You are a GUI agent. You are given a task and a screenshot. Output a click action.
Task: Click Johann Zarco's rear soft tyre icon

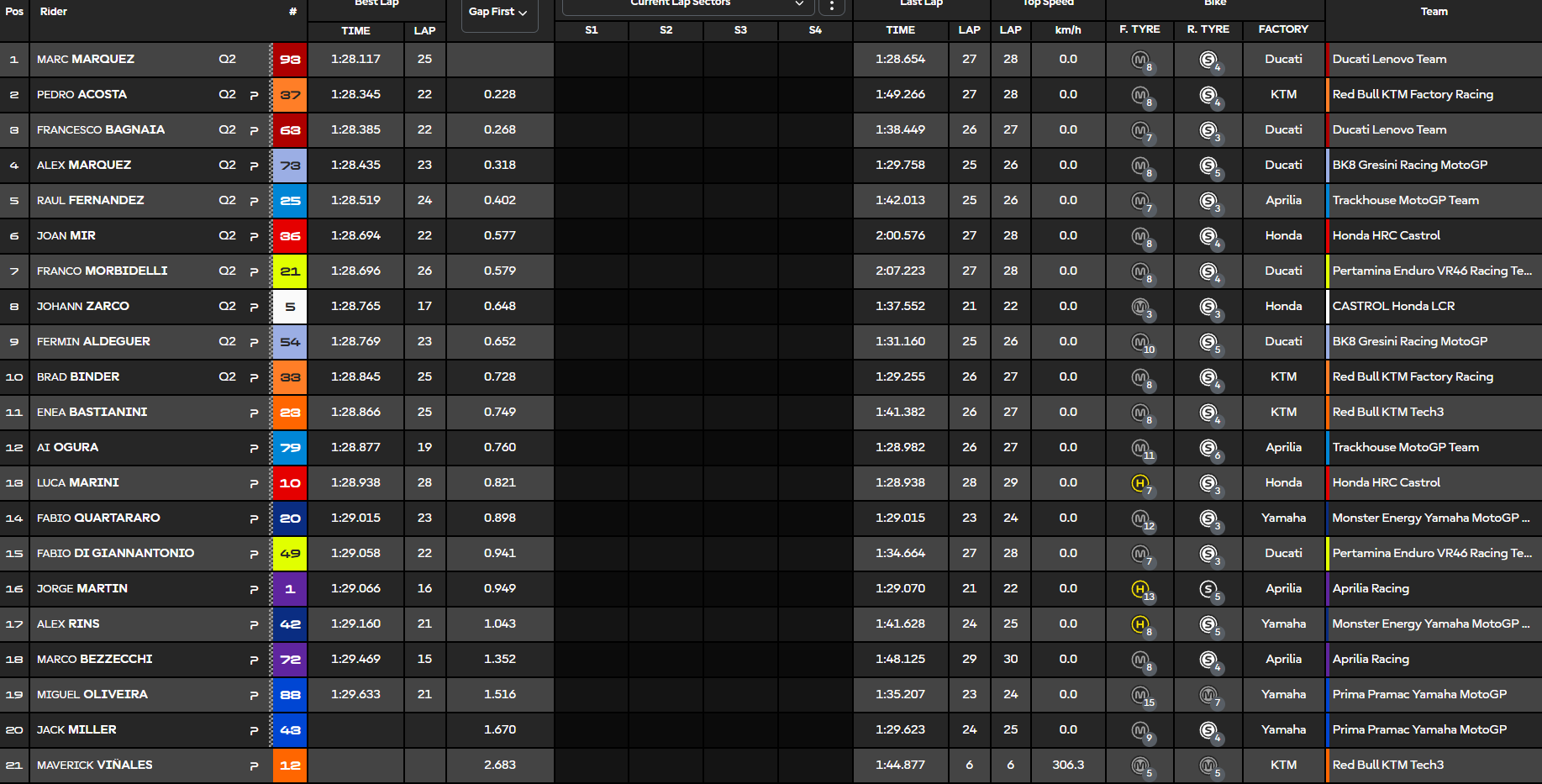1208,307
